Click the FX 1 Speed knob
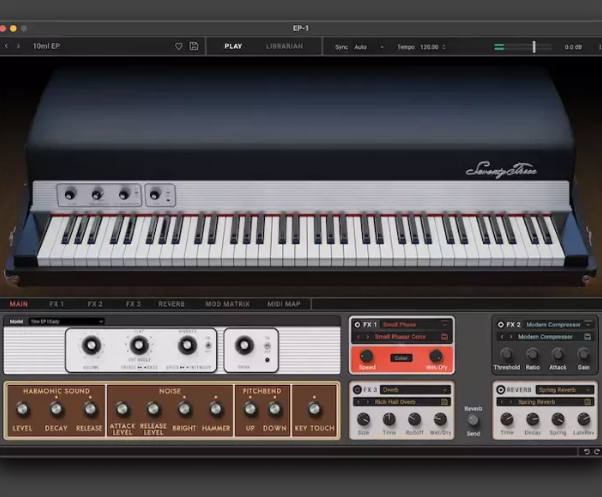 (x=366, y=356)
